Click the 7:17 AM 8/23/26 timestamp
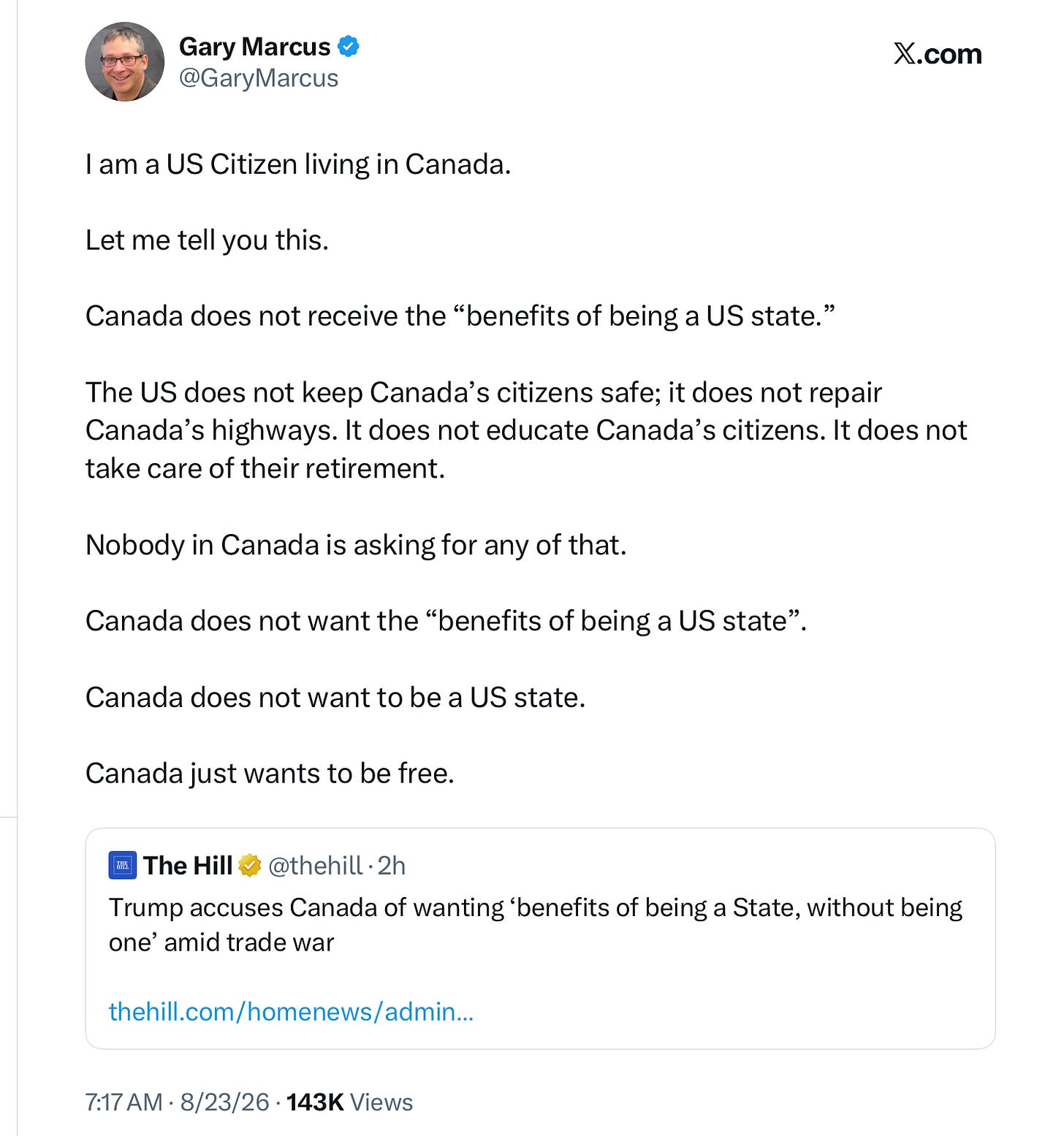Image resolution: width=1064 pixels, height=1136 pixels. [x=177, y=1102]
